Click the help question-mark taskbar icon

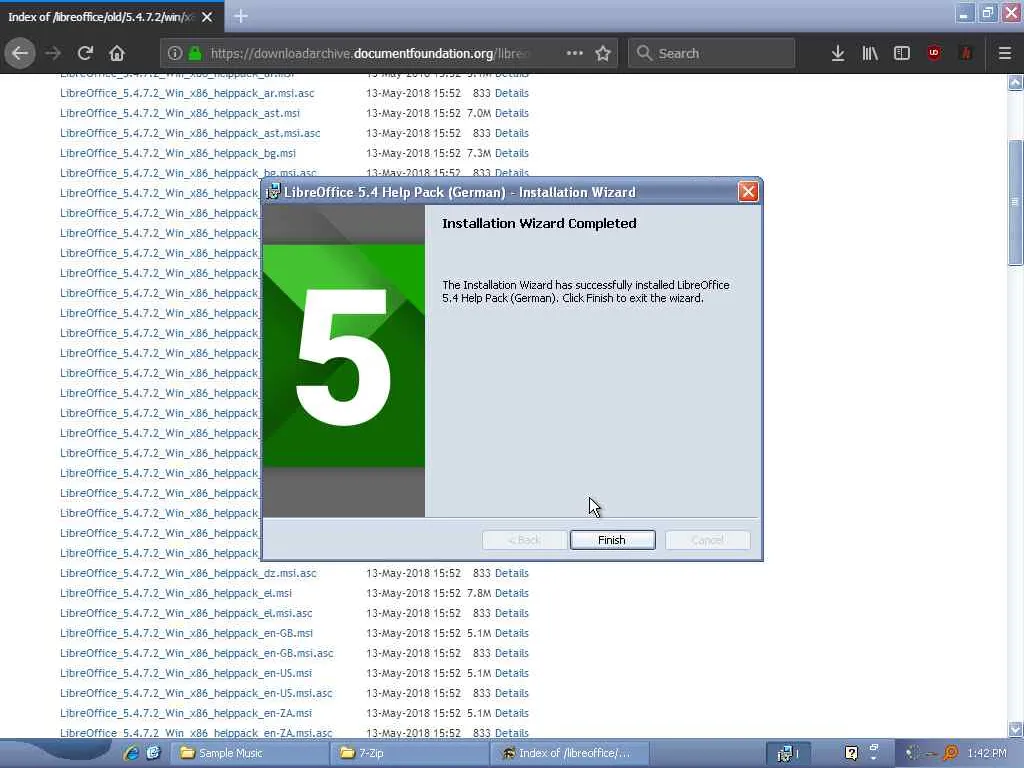point(851,753)
